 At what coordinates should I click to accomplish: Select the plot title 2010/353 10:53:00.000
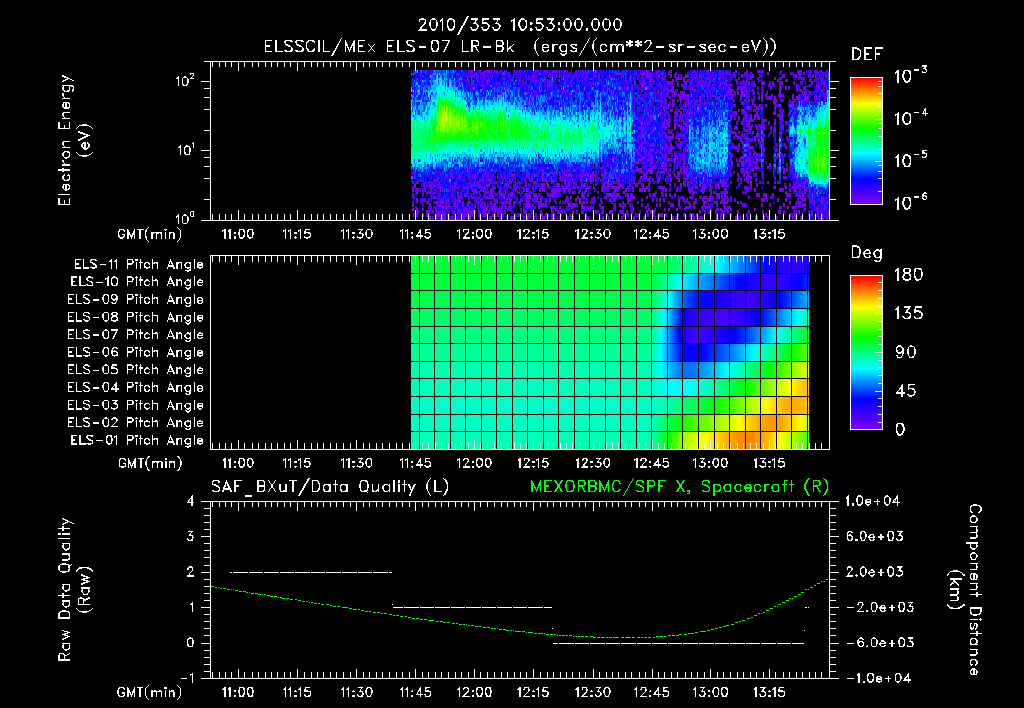tap(520, 25)
